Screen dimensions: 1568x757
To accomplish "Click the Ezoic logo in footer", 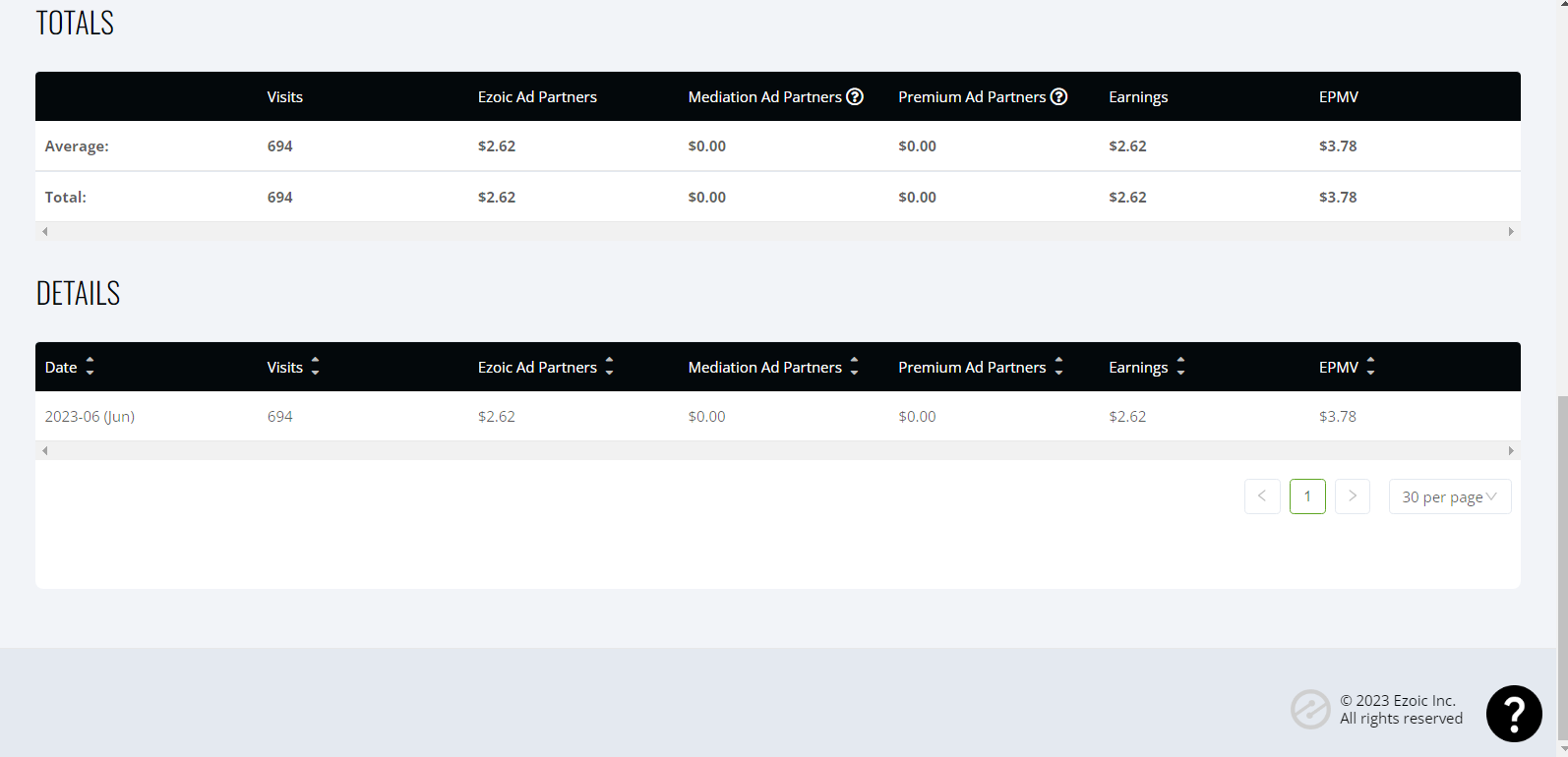I will tap(1310, 709).
